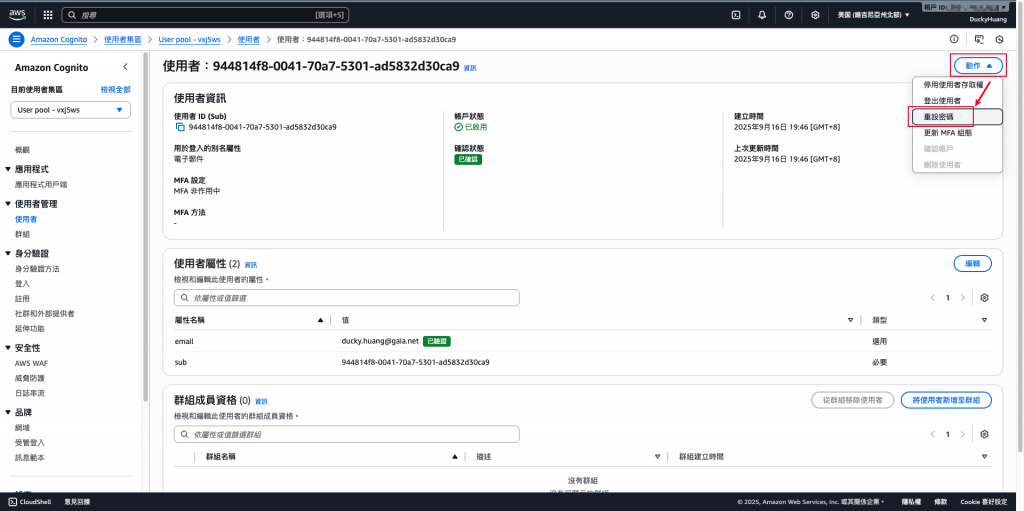Open the info panel icon in breadcrumb bar
The width and height of the screenshot is (1024, 511).
point(953,39)
